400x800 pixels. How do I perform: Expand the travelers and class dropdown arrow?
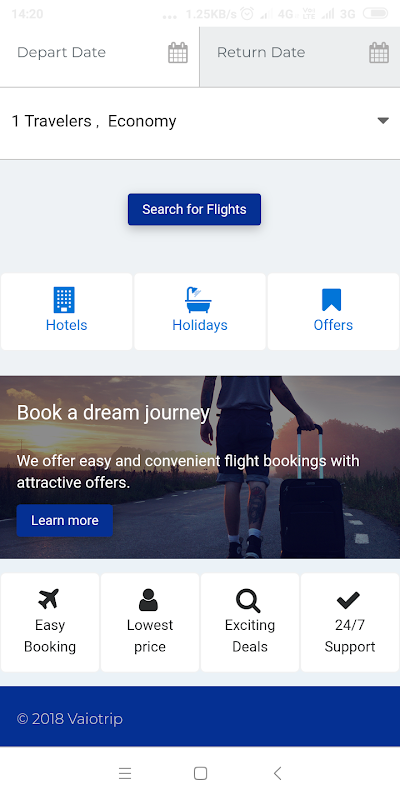(x=383, y=121)
